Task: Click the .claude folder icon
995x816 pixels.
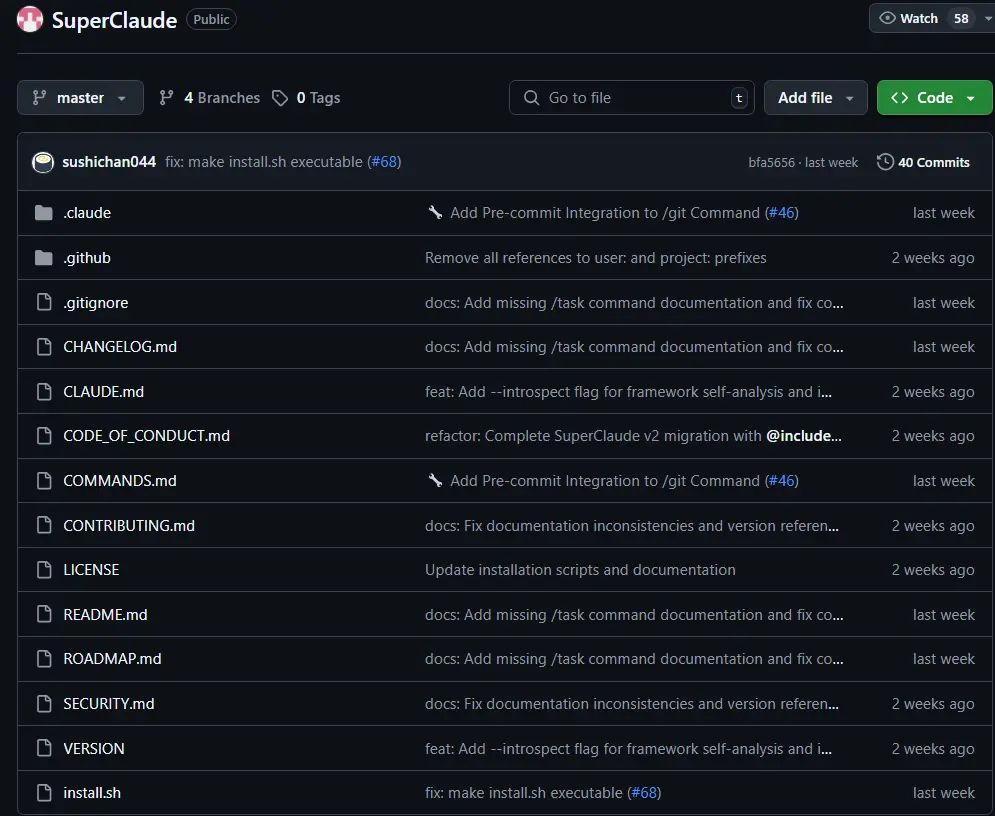Action: (43, 213)
